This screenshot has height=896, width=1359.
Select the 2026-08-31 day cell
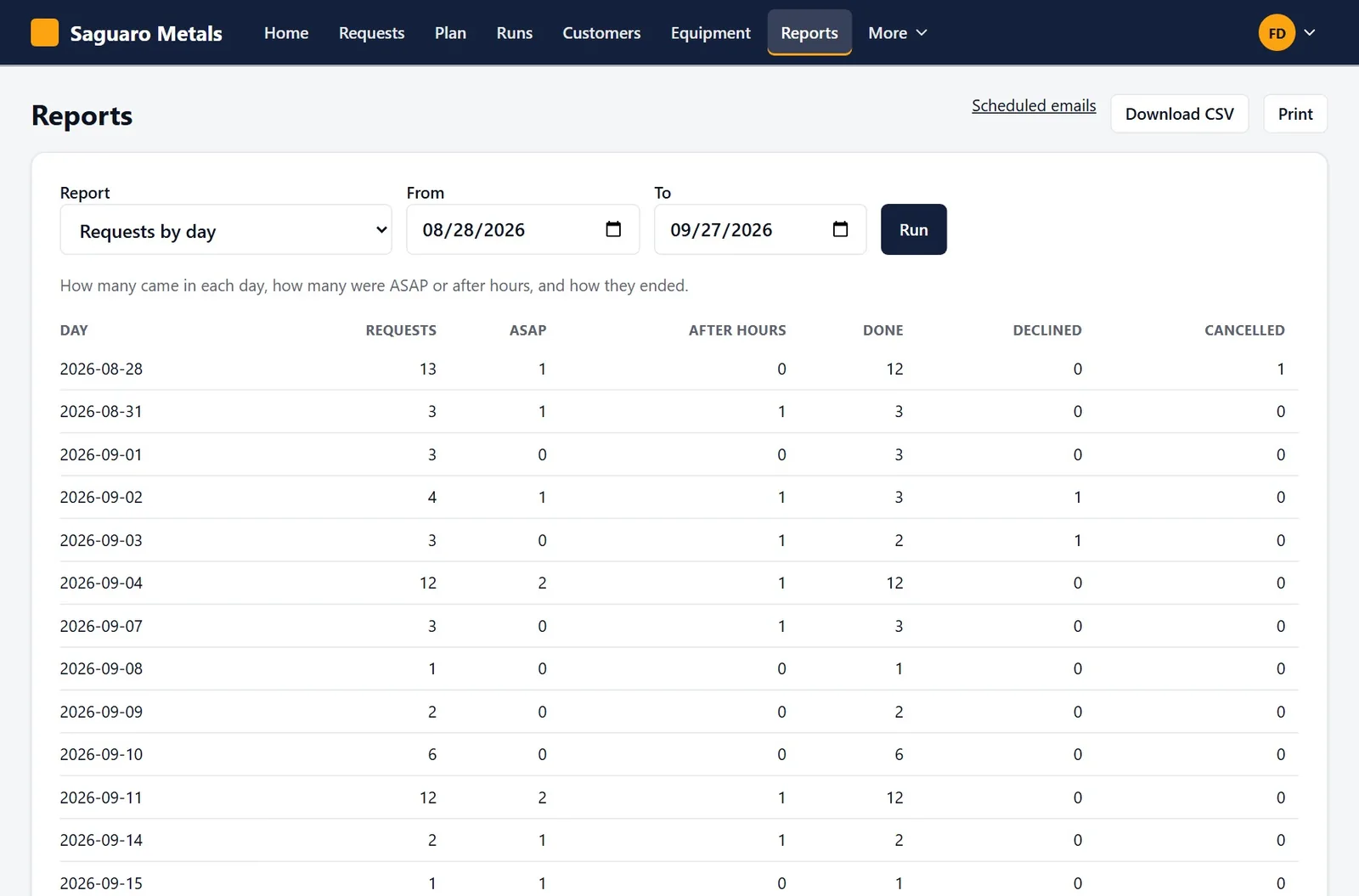(101, 412)
